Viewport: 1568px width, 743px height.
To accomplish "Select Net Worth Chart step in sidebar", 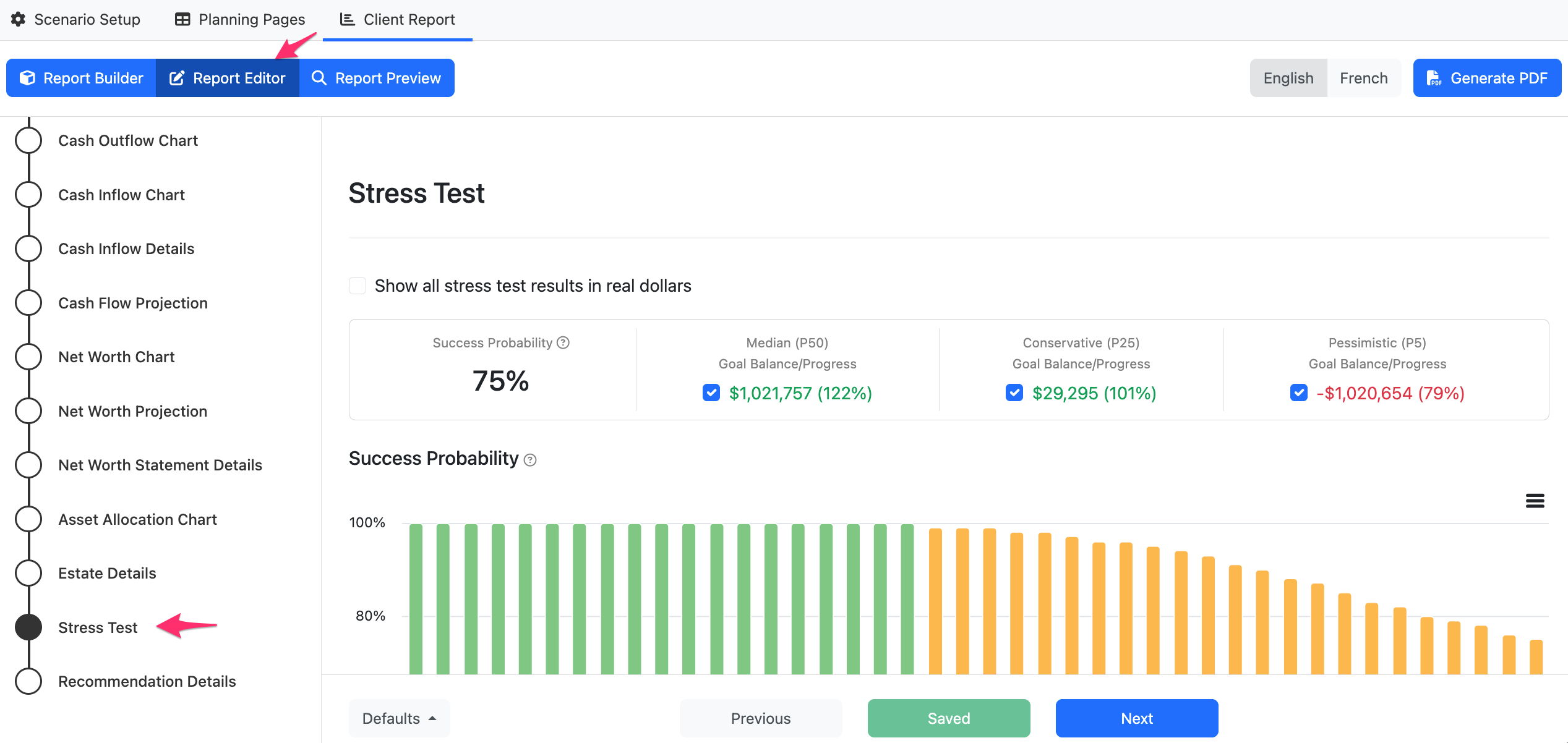I will tap(116, 357).
